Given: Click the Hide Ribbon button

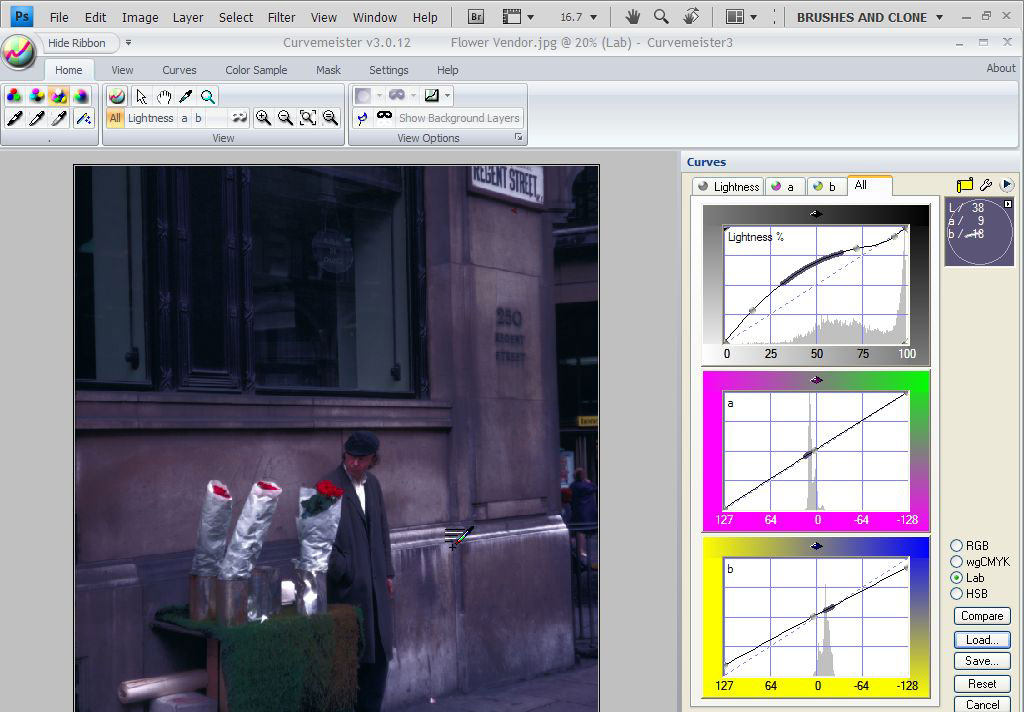Looking at the screenshot, I should (76, 43).
